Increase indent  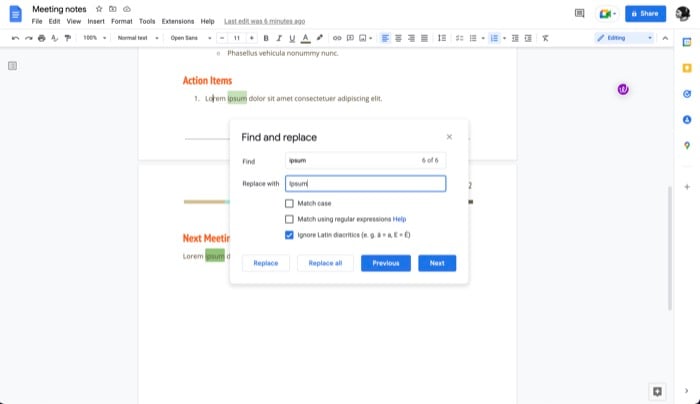[528, 38]
